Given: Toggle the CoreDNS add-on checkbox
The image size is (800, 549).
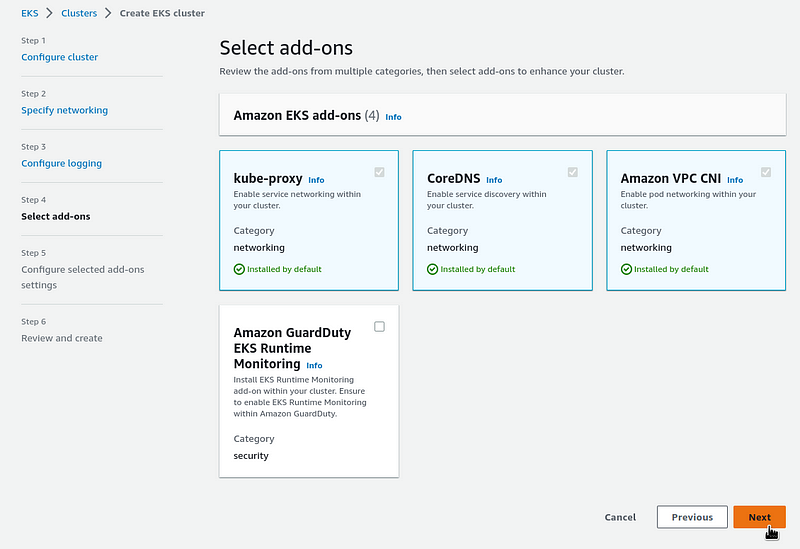Looking at the screenshot, I should point(572,172).
